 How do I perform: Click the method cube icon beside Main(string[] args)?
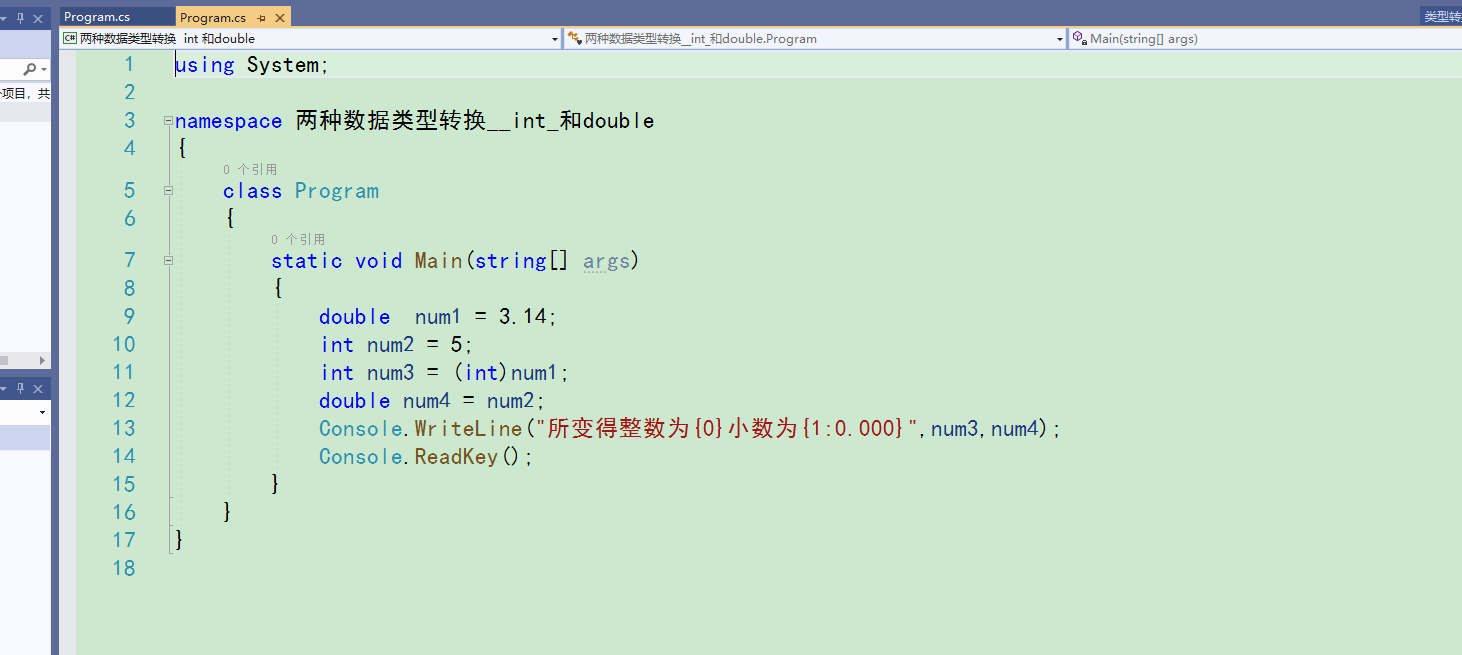(1080, 39)
